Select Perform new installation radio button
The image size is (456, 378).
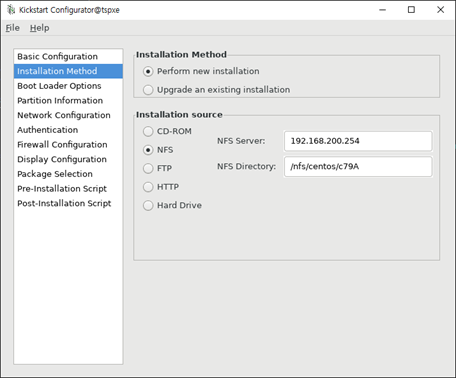point(148,71)
